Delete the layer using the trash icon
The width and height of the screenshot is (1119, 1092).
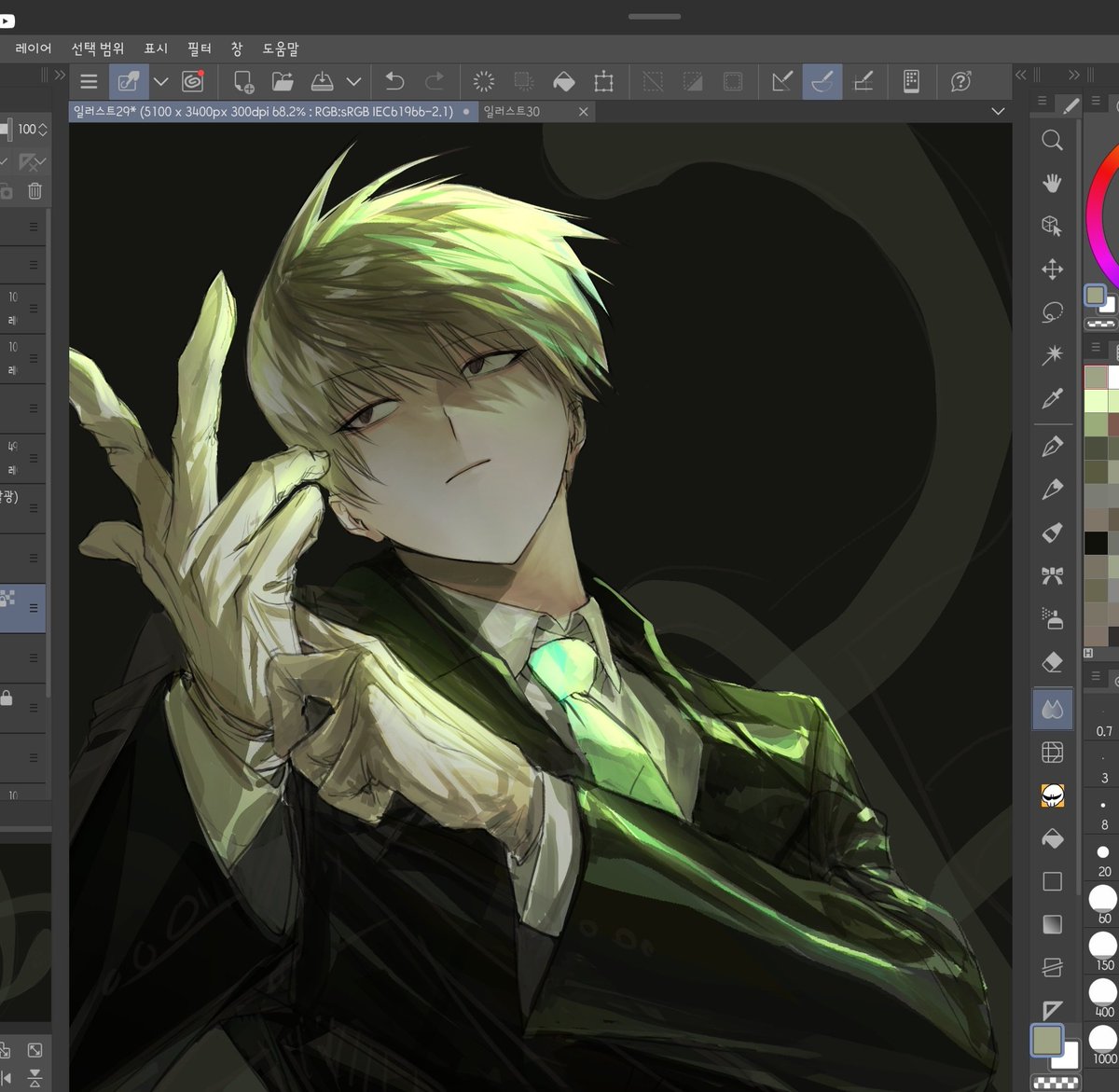click(35, 191)
